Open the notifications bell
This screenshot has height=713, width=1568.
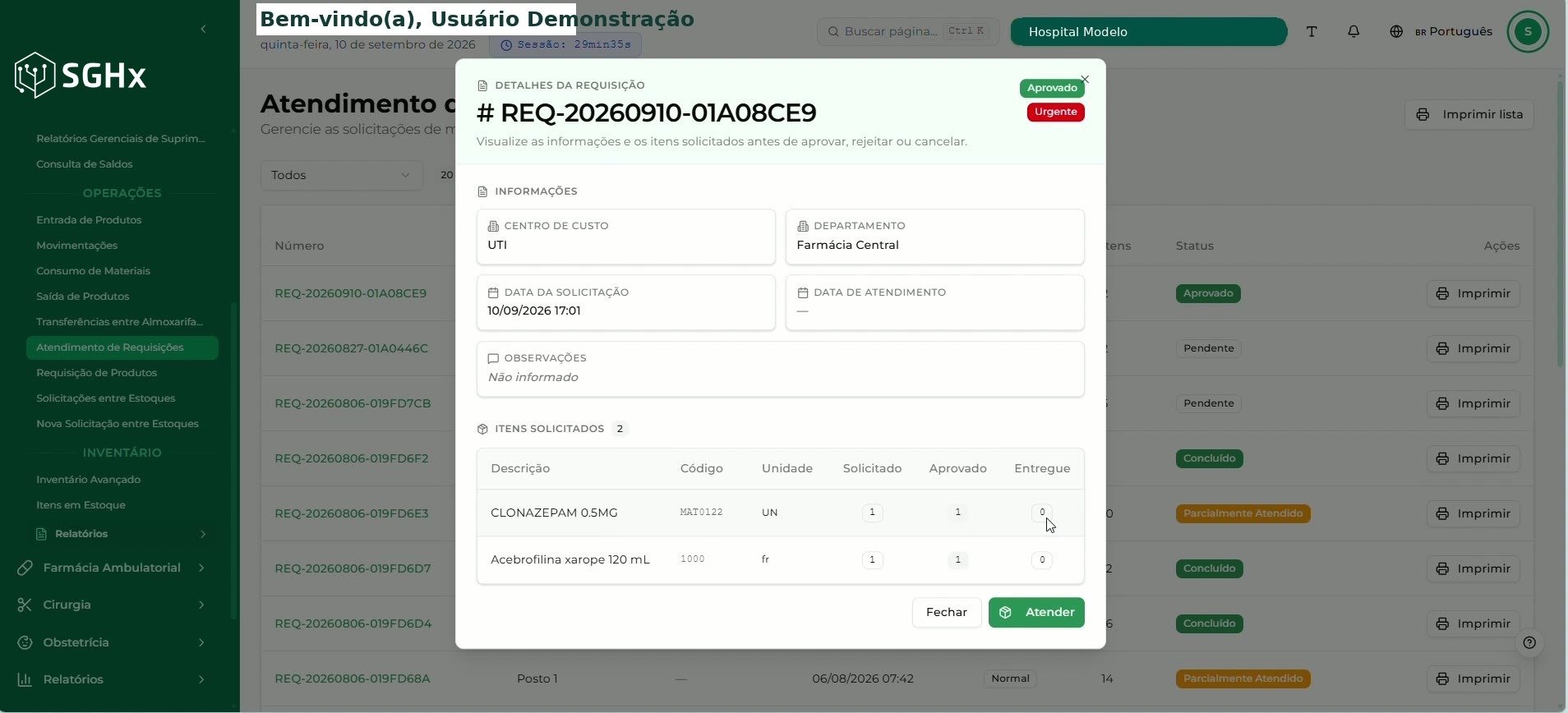point(1354,31)
